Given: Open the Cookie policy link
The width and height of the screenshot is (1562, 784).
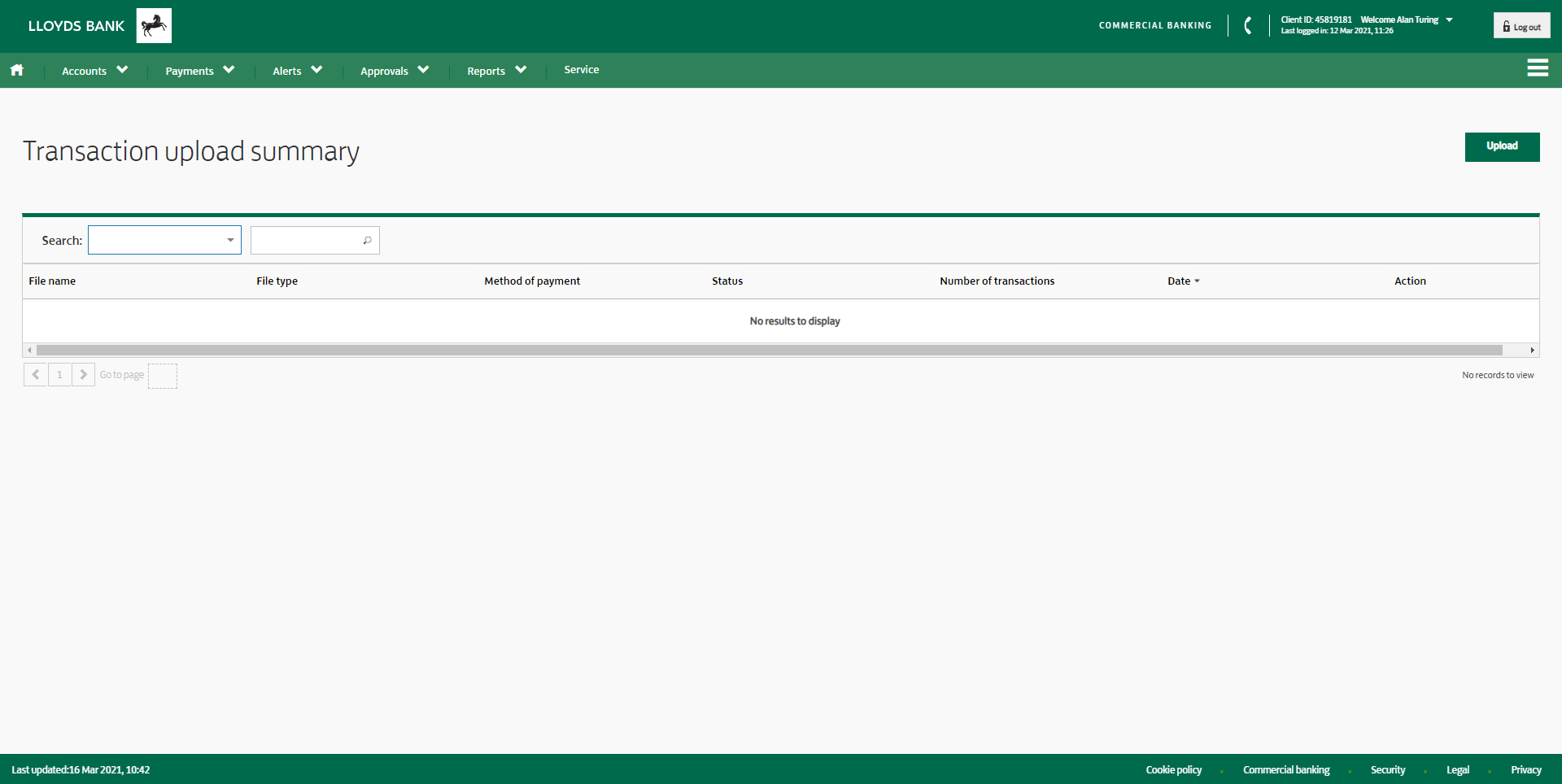Looking at the screenshot, I should 1173,770.
